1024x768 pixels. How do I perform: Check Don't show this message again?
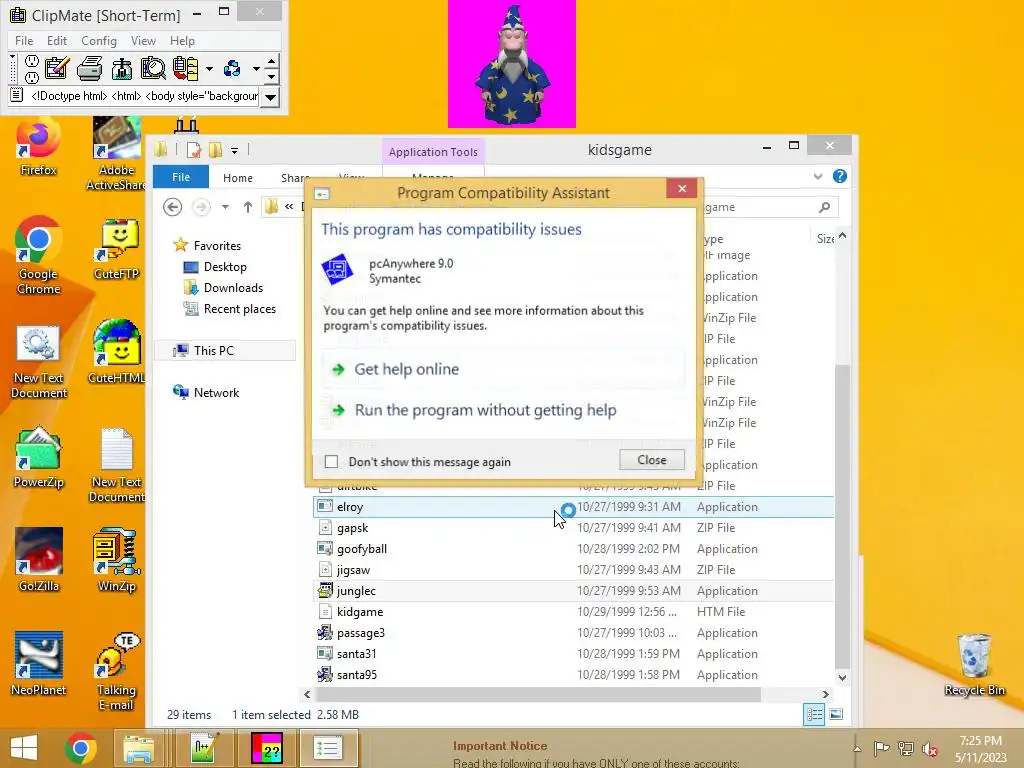coord(332,462)
